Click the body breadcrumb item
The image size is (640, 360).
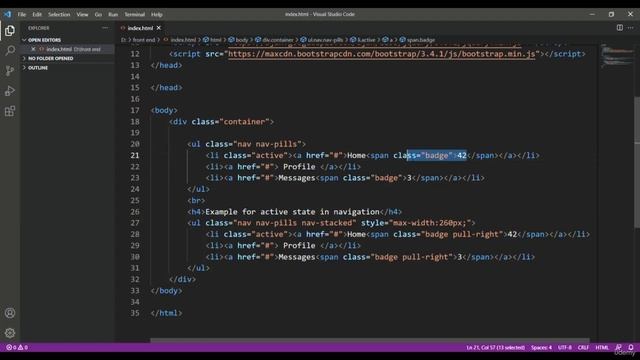point(238,40)
